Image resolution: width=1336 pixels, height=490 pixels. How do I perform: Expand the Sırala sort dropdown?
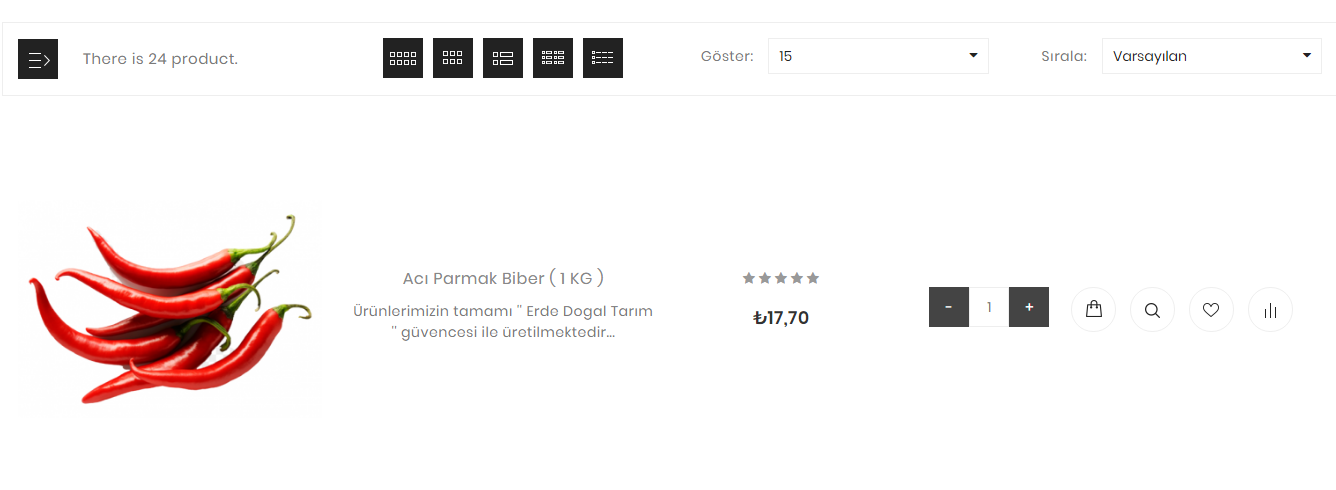click(1212, 56)
